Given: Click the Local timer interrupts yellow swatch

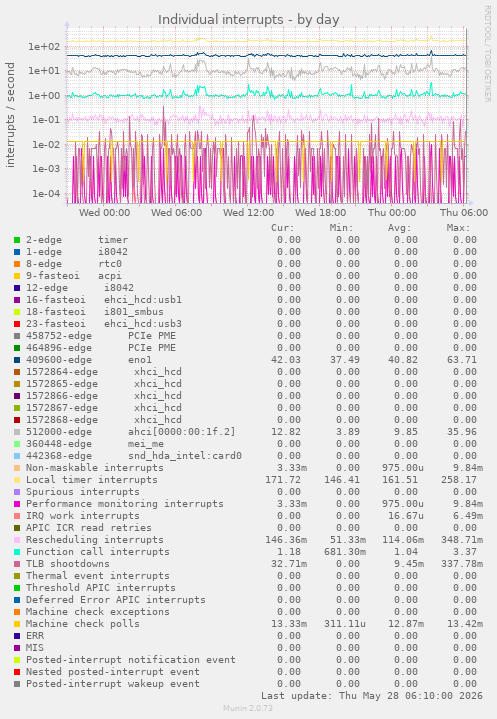Looking at the screenshot, I should tap(17, 480).
